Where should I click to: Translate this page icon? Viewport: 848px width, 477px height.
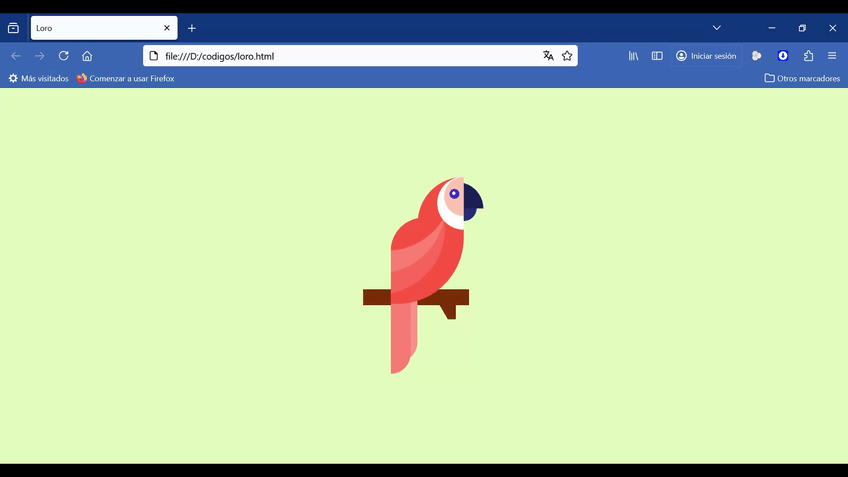[548, 56]
